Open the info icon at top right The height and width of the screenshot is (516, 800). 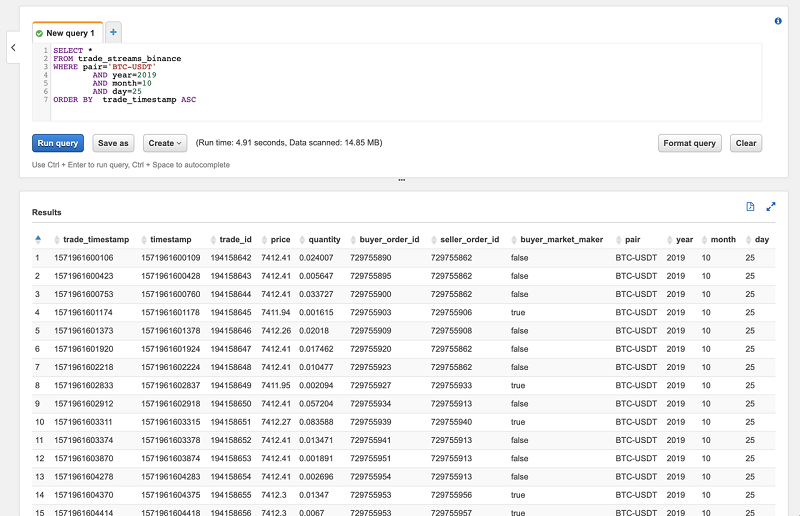778,21
